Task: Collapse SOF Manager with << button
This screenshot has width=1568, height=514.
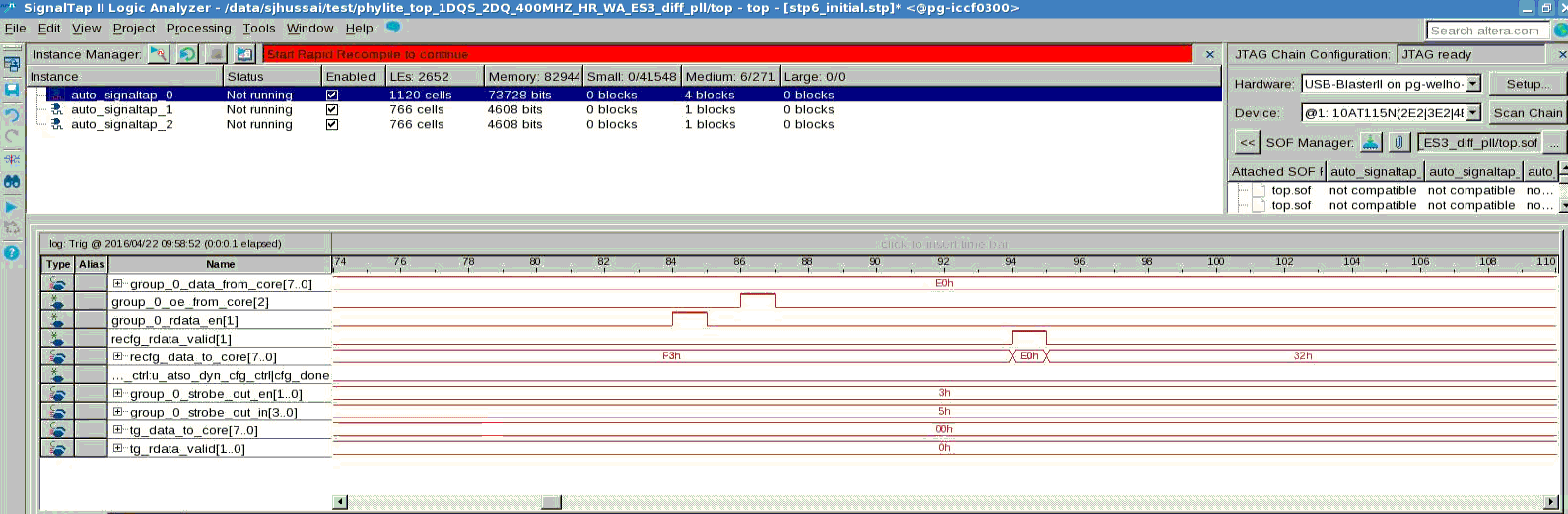Action: coord(1247,142)
